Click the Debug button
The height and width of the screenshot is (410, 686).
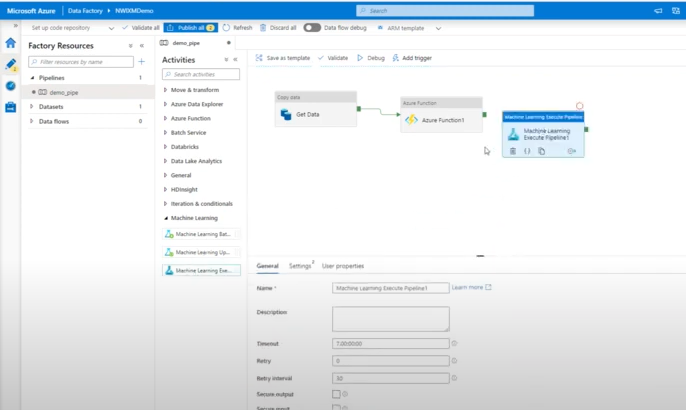pos(371,58)
